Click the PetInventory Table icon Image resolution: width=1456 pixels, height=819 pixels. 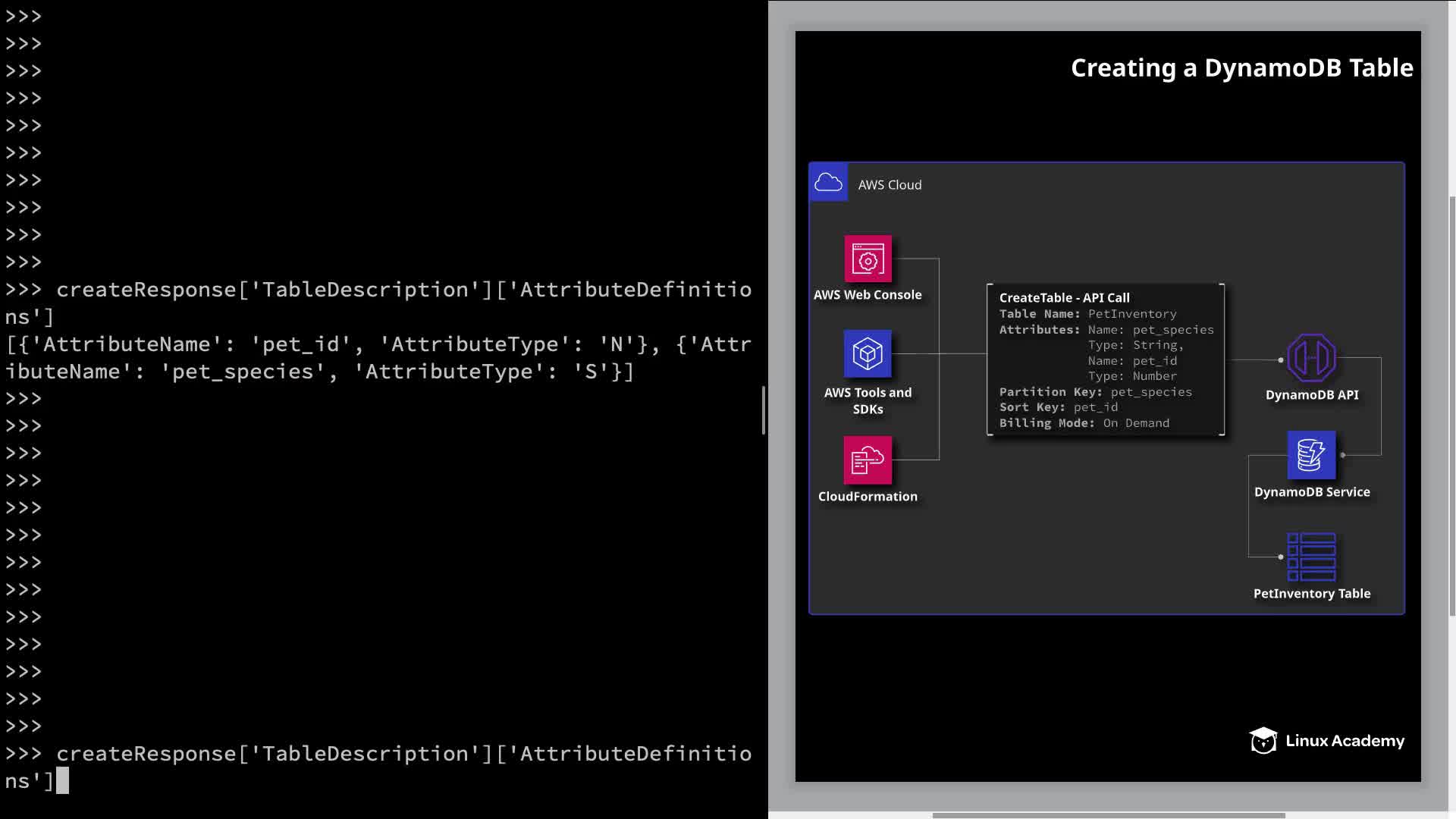pos(1311,557)
